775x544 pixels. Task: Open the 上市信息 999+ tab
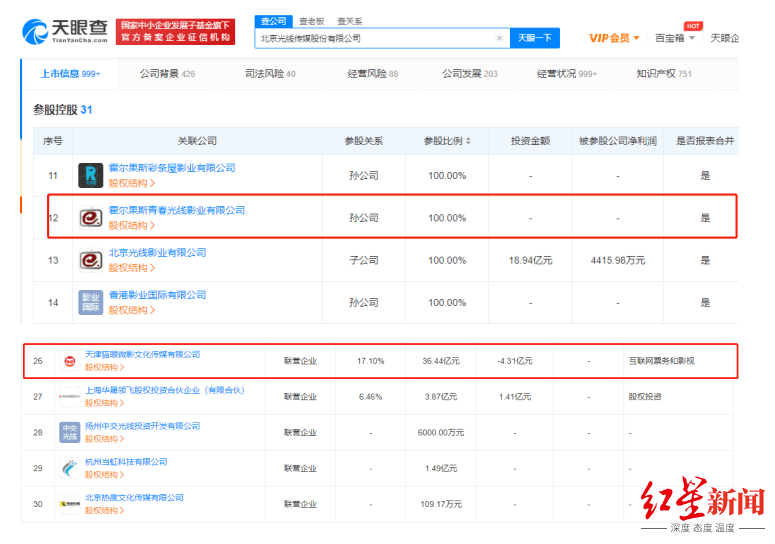point(70,74)
